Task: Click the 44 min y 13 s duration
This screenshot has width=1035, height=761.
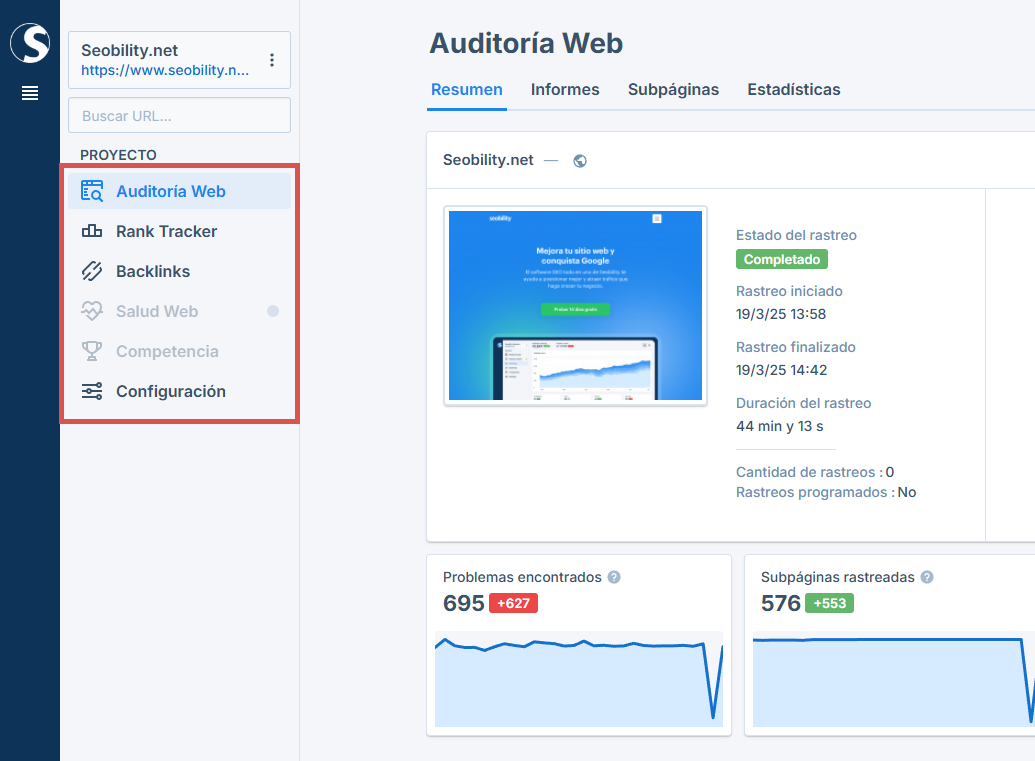Action: pyautogui.click(x=780, y=426)
